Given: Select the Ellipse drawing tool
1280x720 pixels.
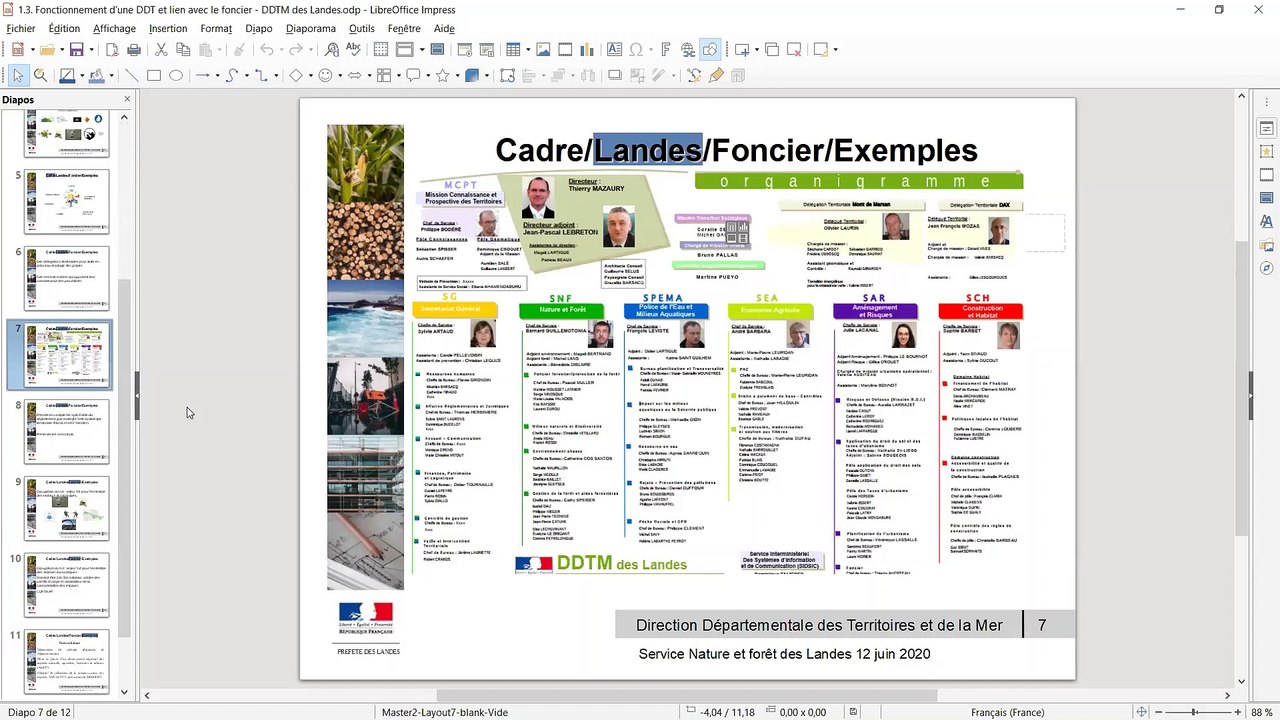Looking at the screenshot, I should [175, 75].
